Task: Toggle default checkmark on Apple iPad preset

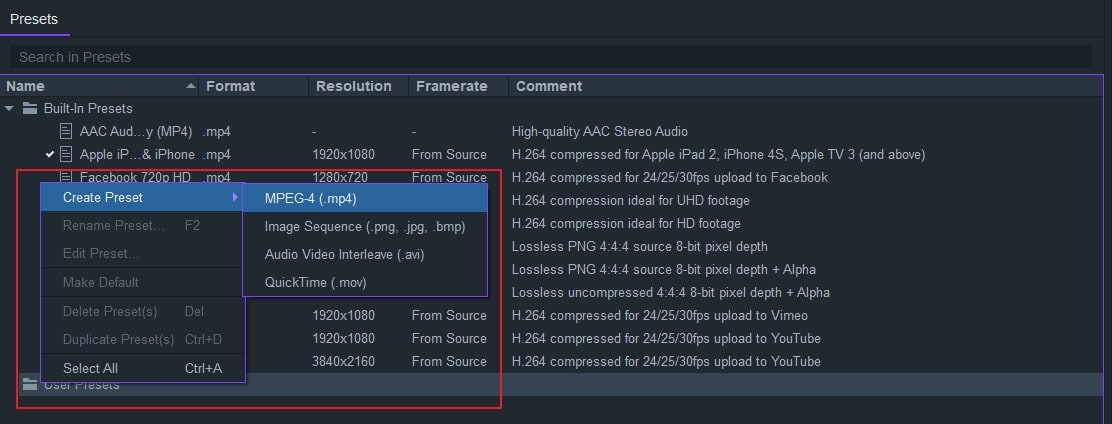Action: click(x=49, y=154)
